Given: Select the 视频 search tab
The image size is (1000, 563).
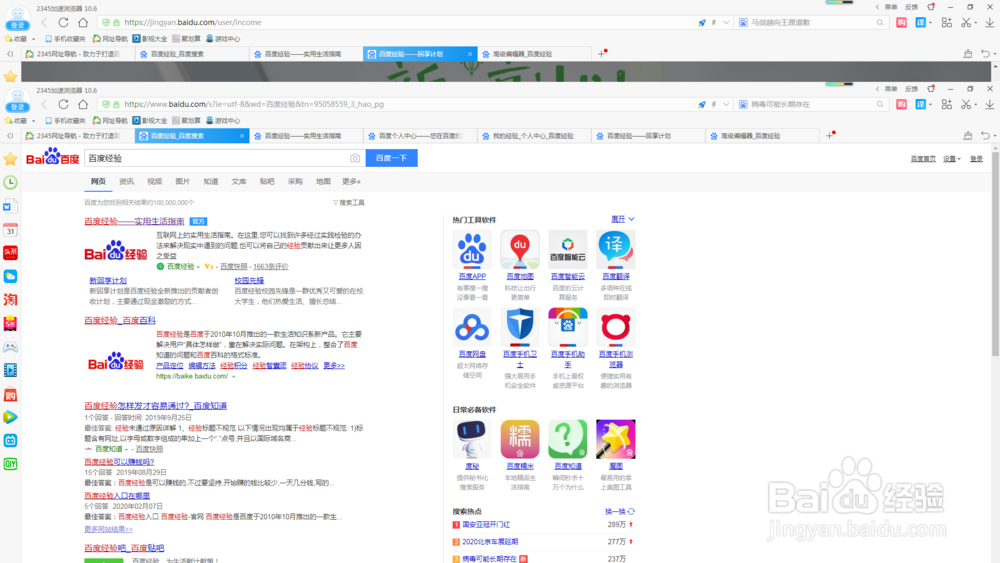Looking at the screenshot, I should point(154,182).
